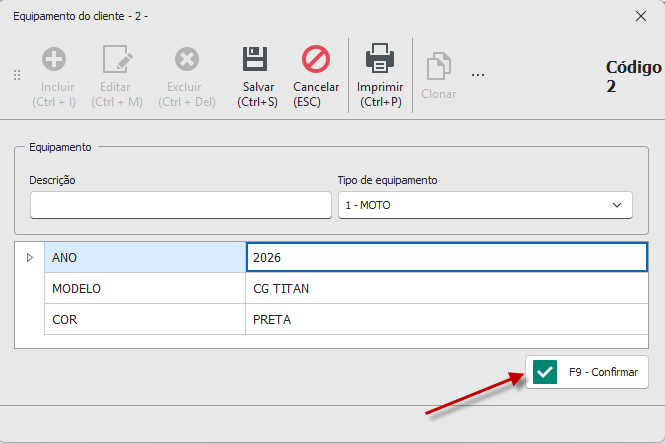
Task: Save using the Salvar floppy disk icon
Action: [255, 59]
